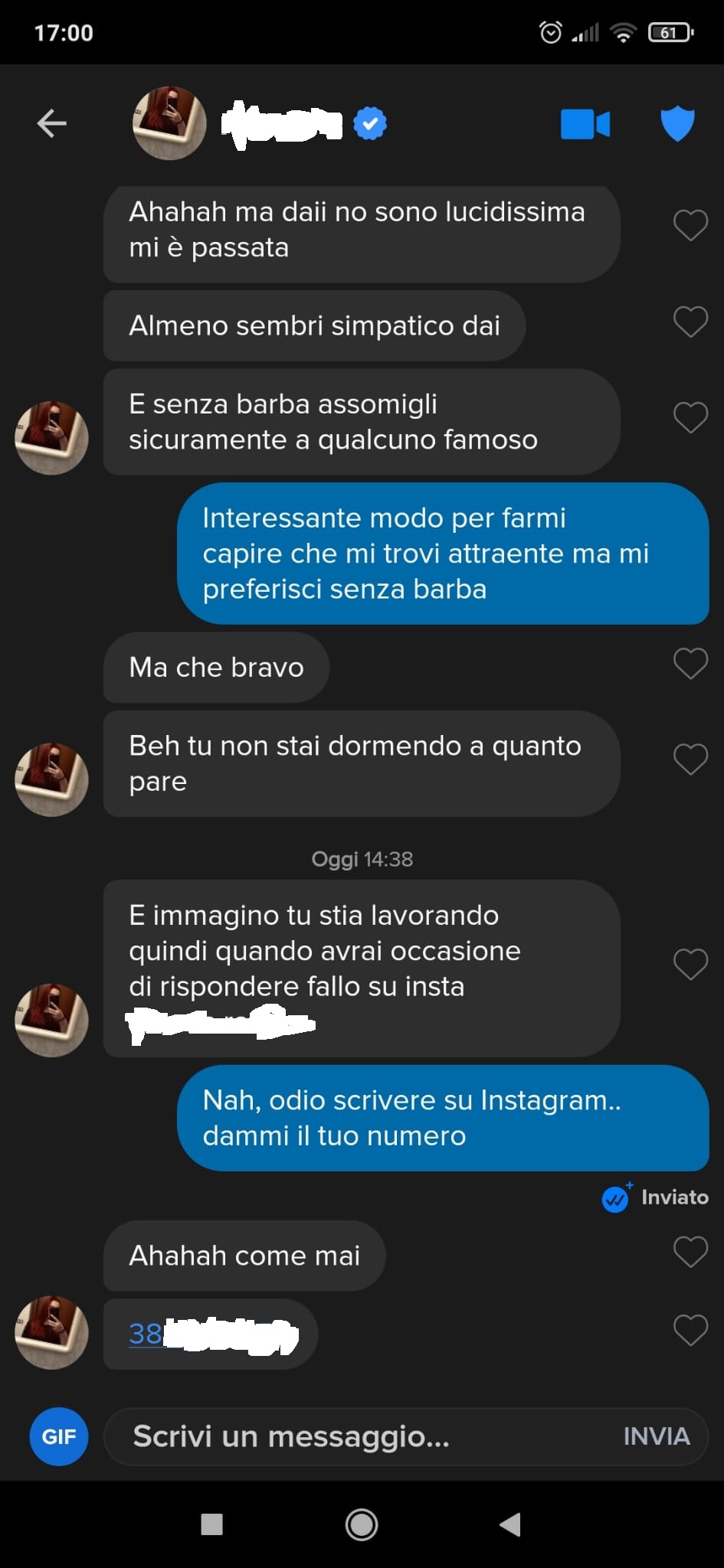This screenshot has width=724, height=1568.
Task: Open the blue safety shield icon
Action: (x=677, y=124)
